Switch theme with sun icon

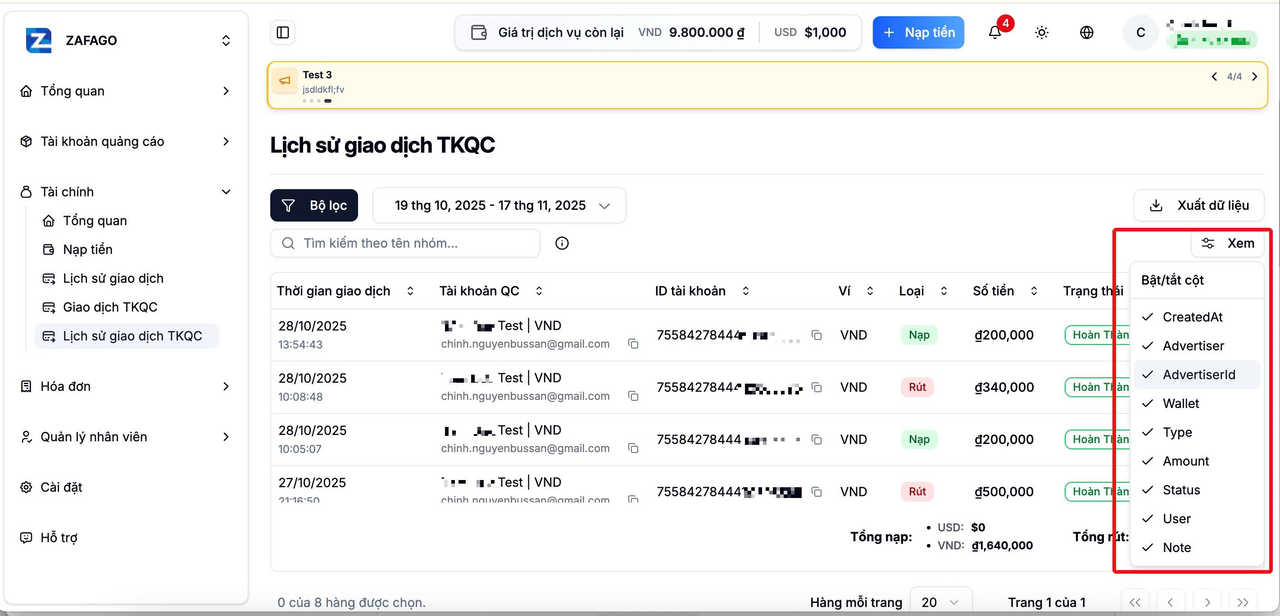(x=1042, y=32)
